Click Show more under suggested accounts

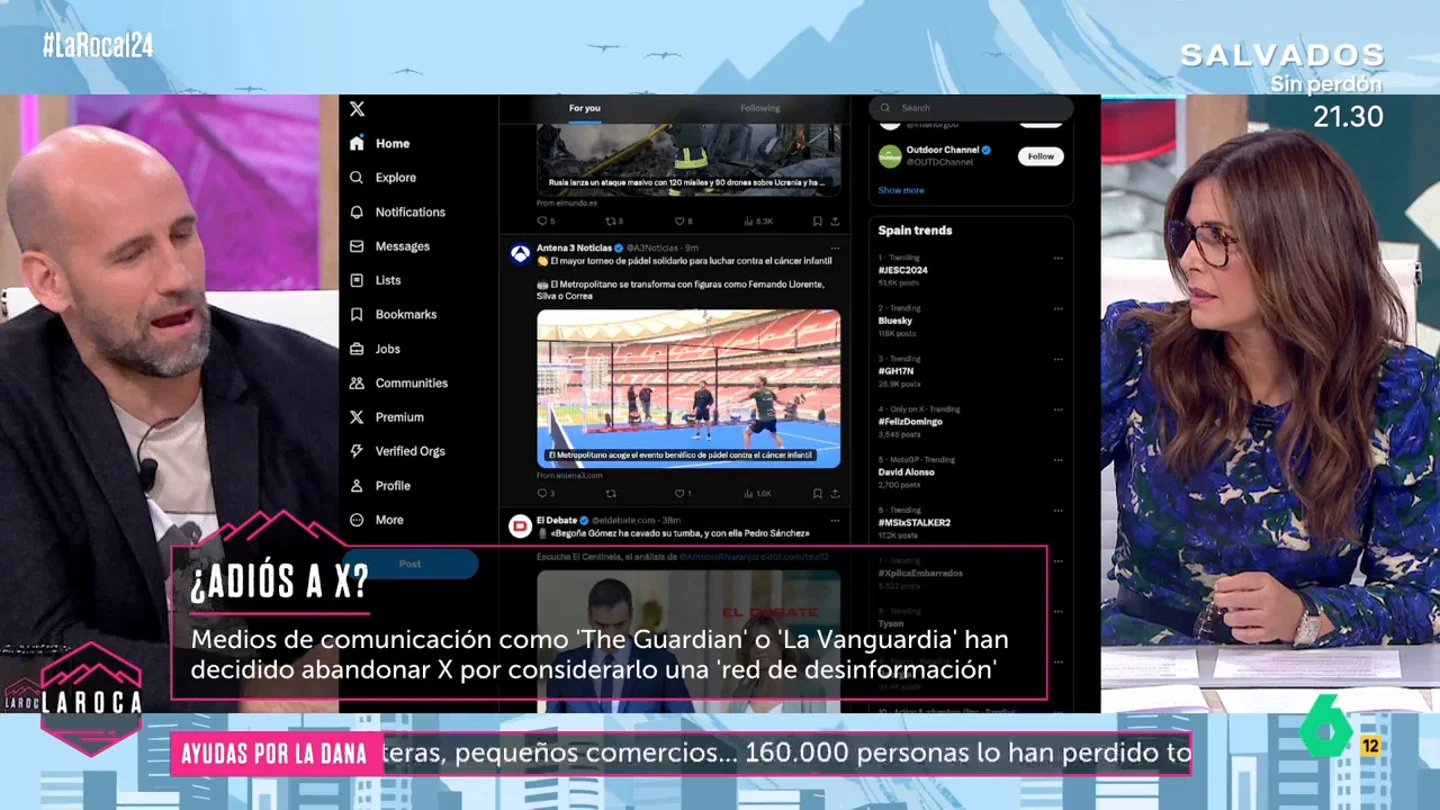click(x=901, y=190)
